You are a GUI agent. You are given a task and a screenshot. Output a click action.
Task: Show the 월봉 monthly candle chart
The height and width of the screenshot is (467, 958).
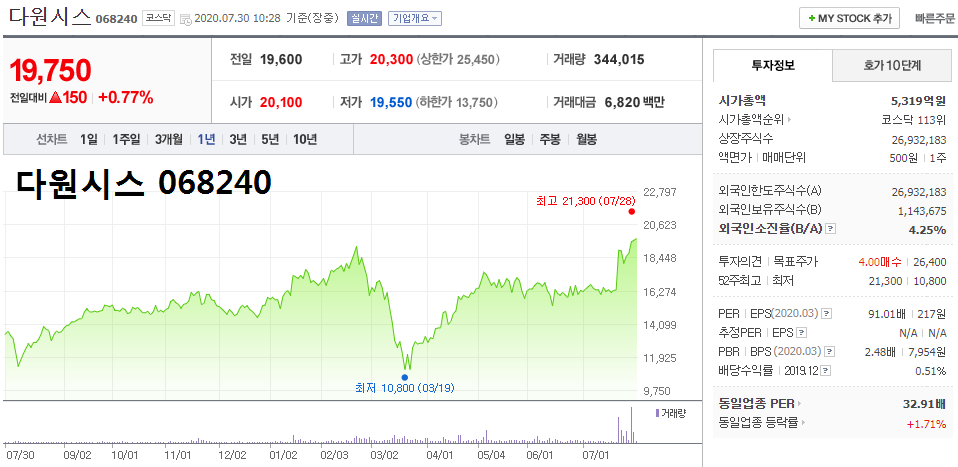[587, 139]
